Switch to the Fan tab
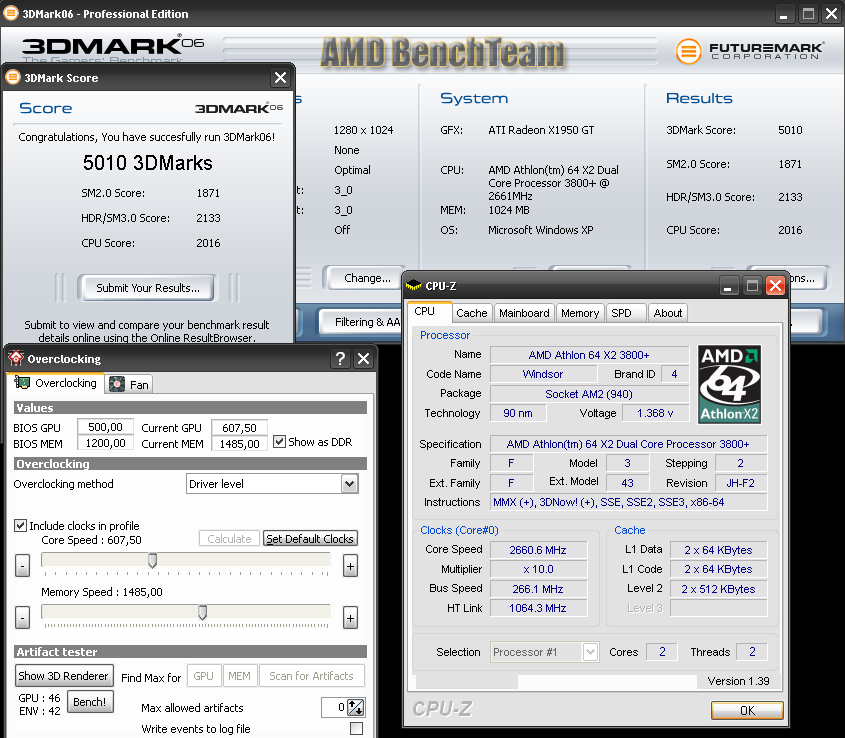Image resolution: width=845 pixels, height=738 pixels. click(129, 384)
